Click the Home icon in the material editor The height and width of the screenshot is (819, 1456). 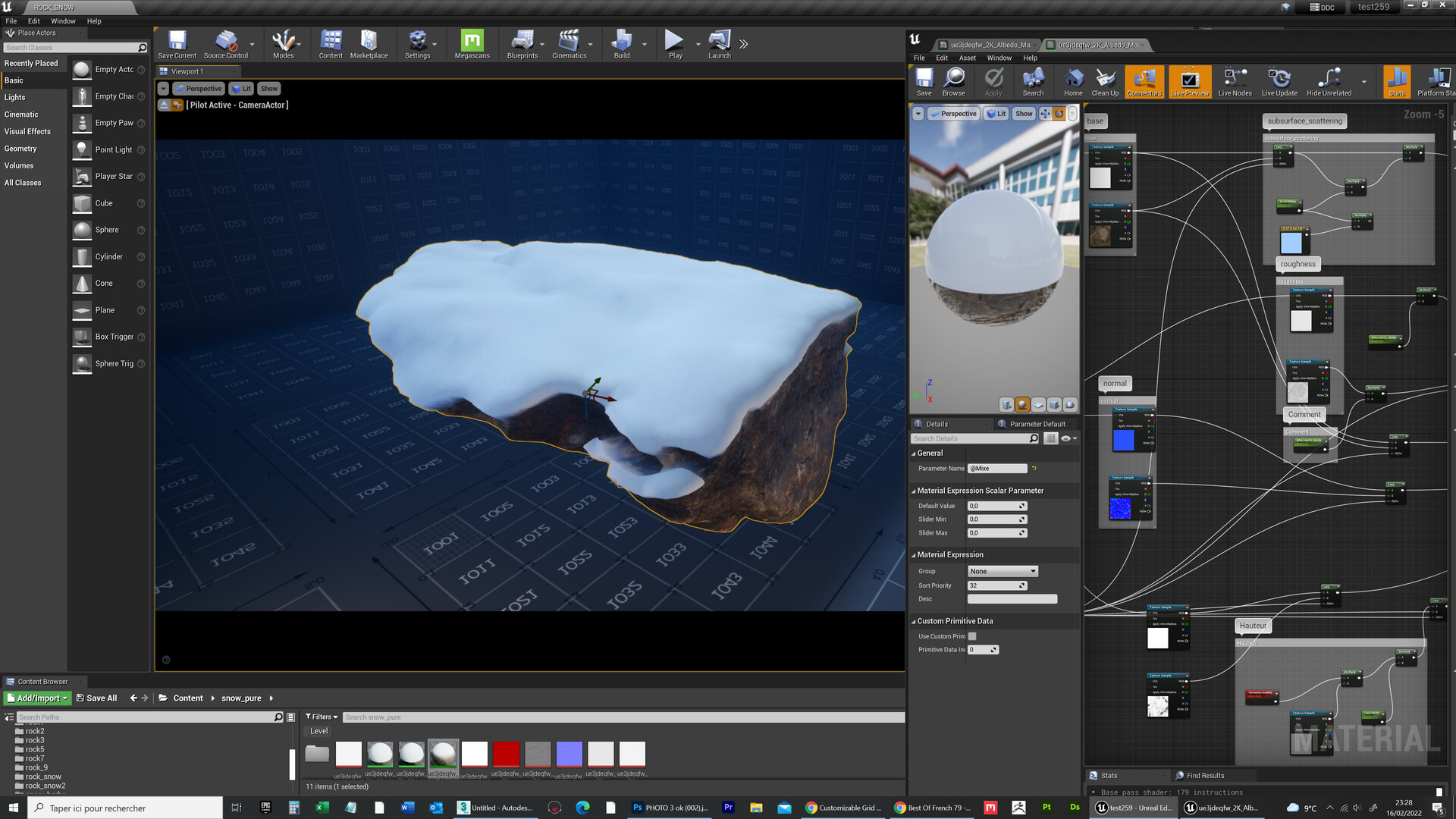(x=1072, y=80)
